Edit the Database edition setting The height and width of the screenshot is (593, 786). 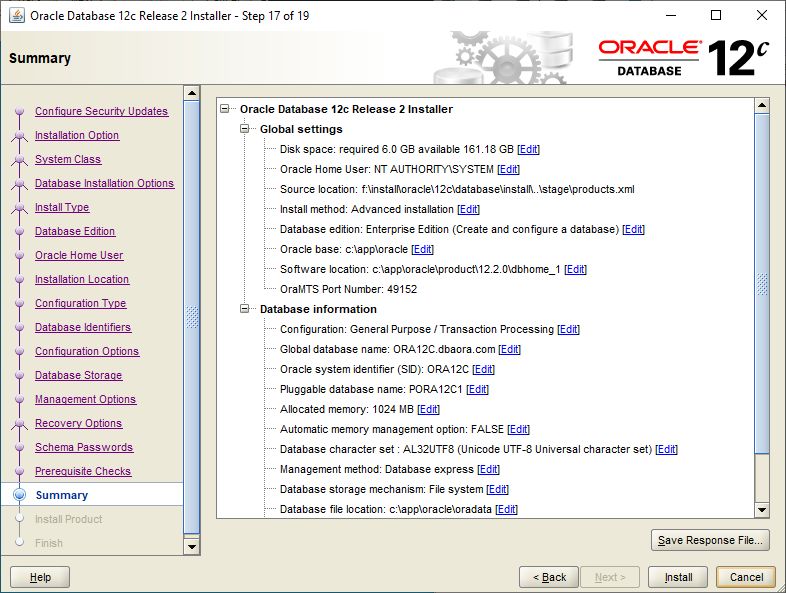point(633,230)
